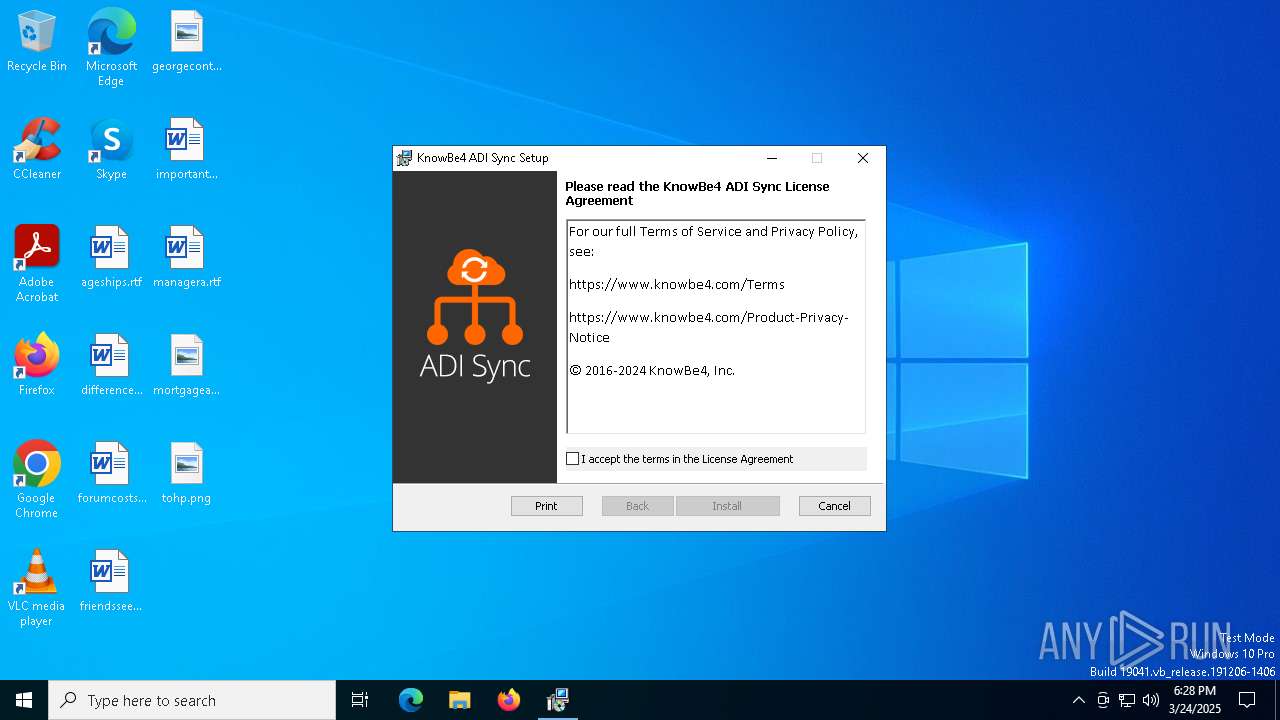Open Microsoft Edge from the taskbar

[411, 700]
